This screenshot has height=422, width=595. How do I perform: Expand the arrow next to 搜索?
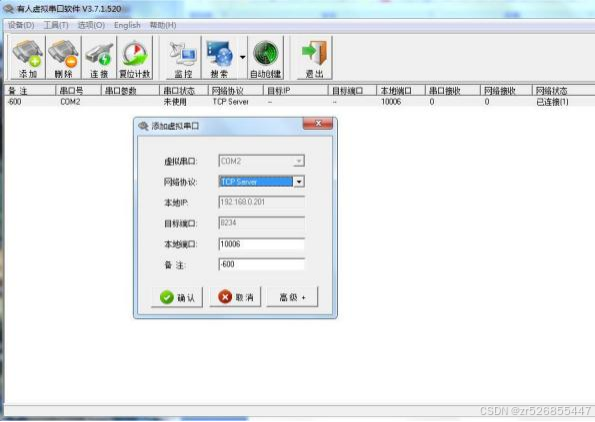point(242,58)
